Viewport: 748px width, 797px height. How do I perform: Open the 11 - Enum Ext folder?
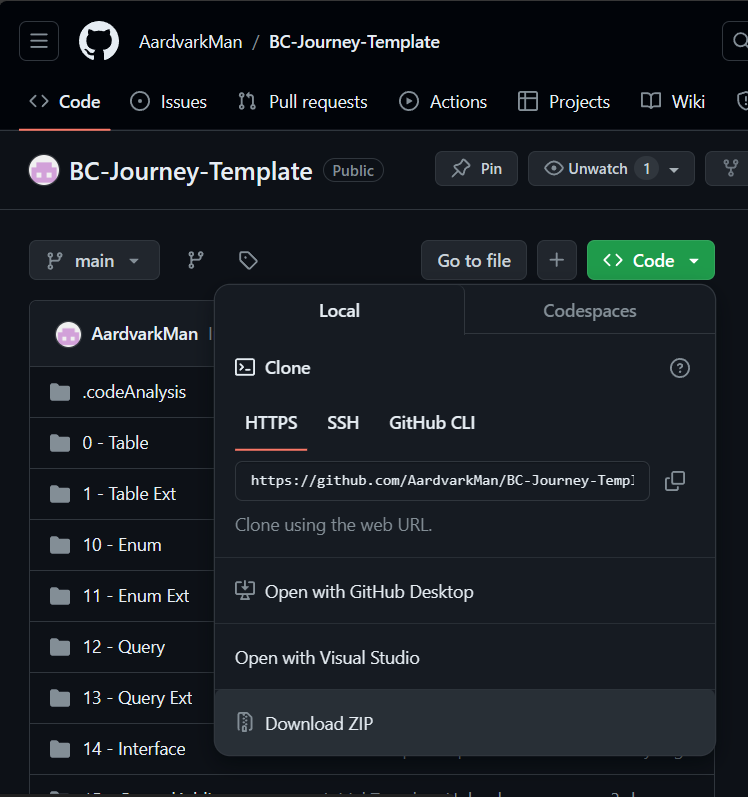coord(136,596)
